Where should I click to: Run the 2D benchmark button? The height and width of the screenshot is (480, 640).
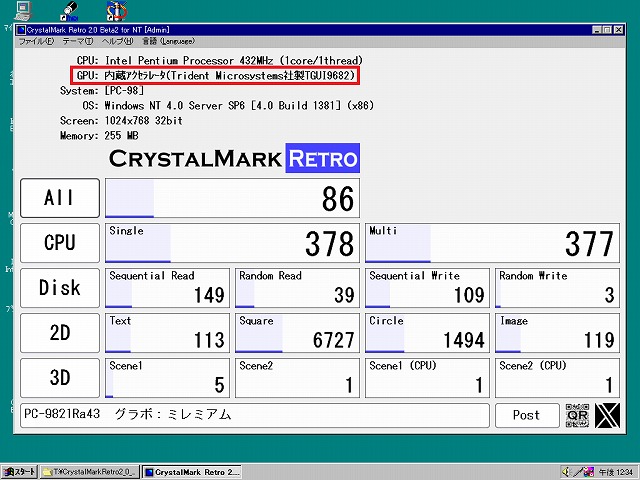tap(60, 333)
